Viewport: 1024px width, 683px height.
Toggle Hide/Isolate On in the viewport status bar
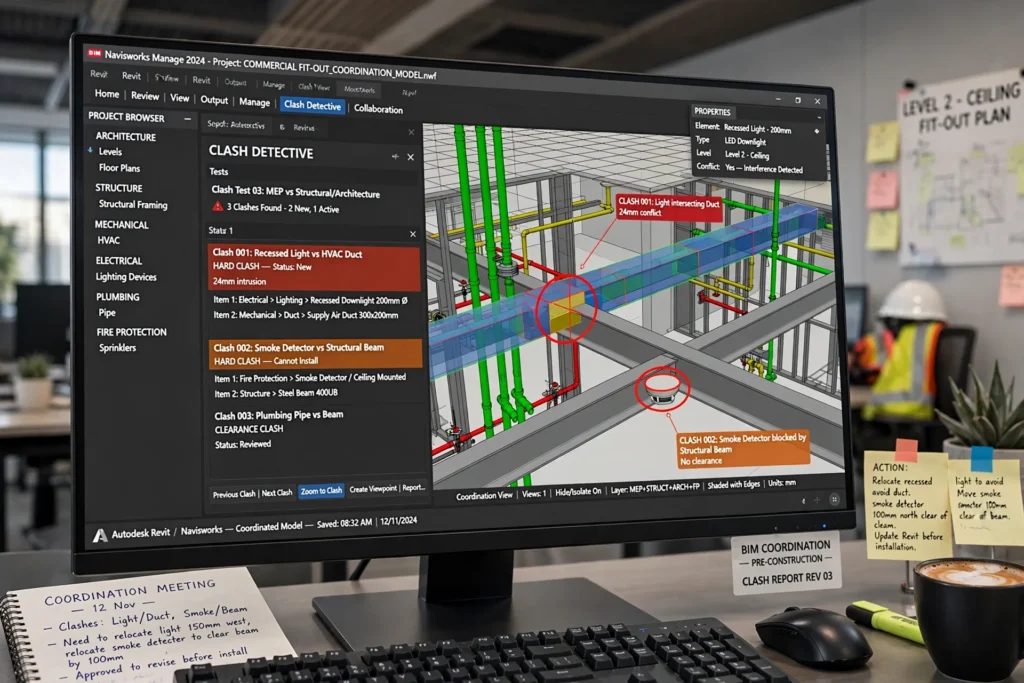pyautogui.click(x=578, y=492)
